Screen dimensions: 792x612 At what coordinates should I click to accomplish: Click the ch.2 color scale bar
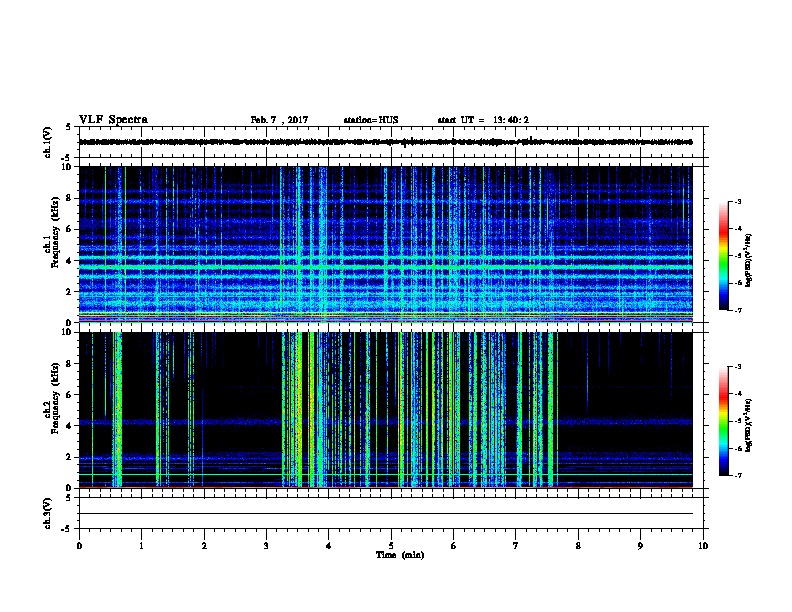click(x=724, y=421)
